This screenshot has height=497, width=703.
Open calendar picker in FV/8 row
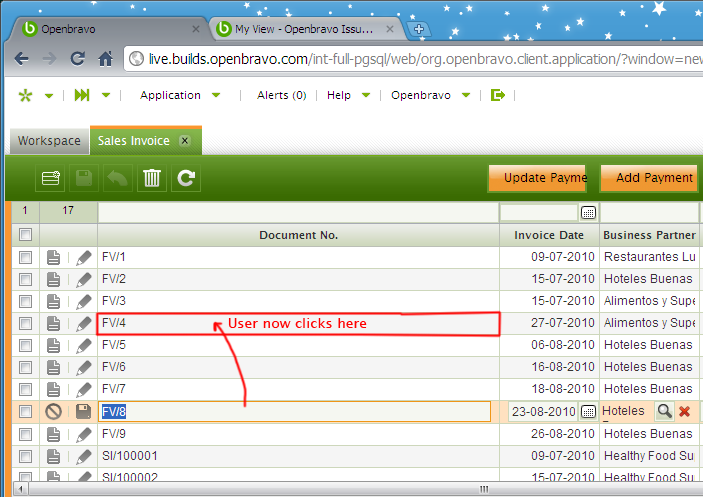click(x=588, y=411)
